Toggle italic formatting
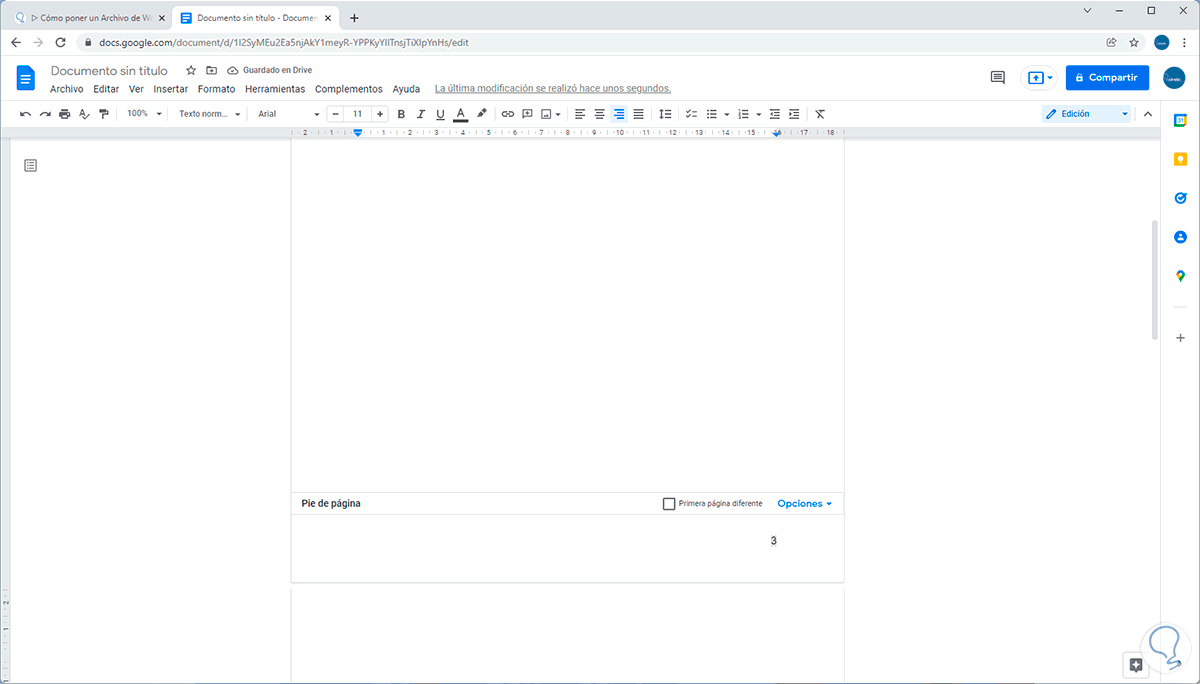This screenshot has width=1200, height=684. pos(421,114)
